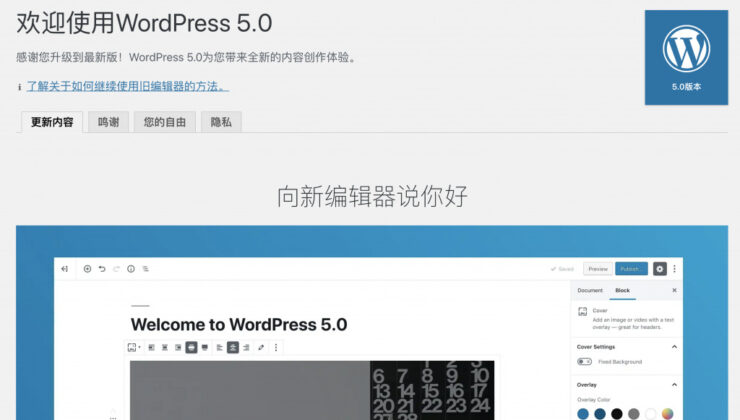Click the blue Publish button
This screenshot has width=740, height=420.
[631, 269]
